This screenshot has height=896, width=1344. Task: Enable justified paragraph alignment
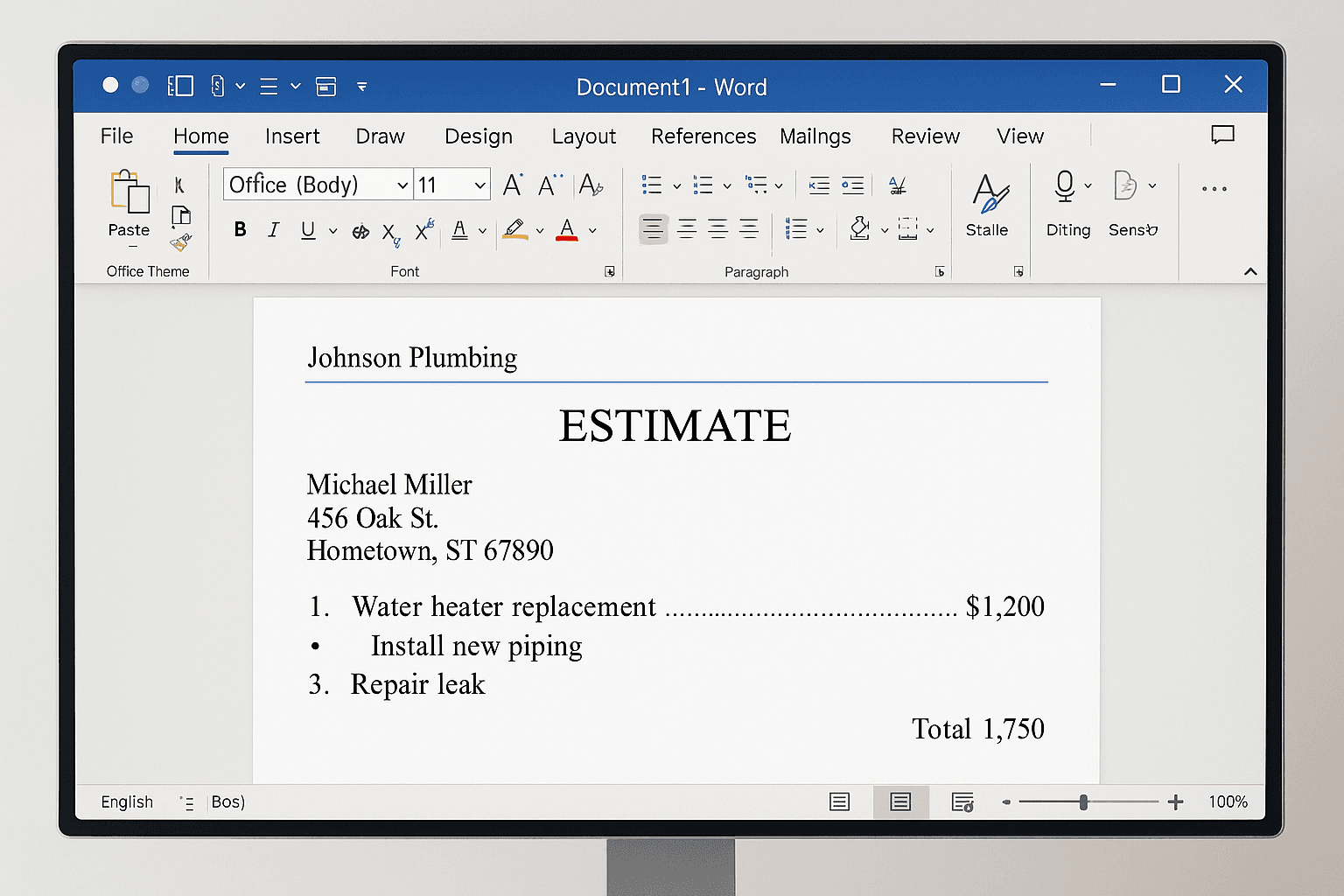point(749,229)
